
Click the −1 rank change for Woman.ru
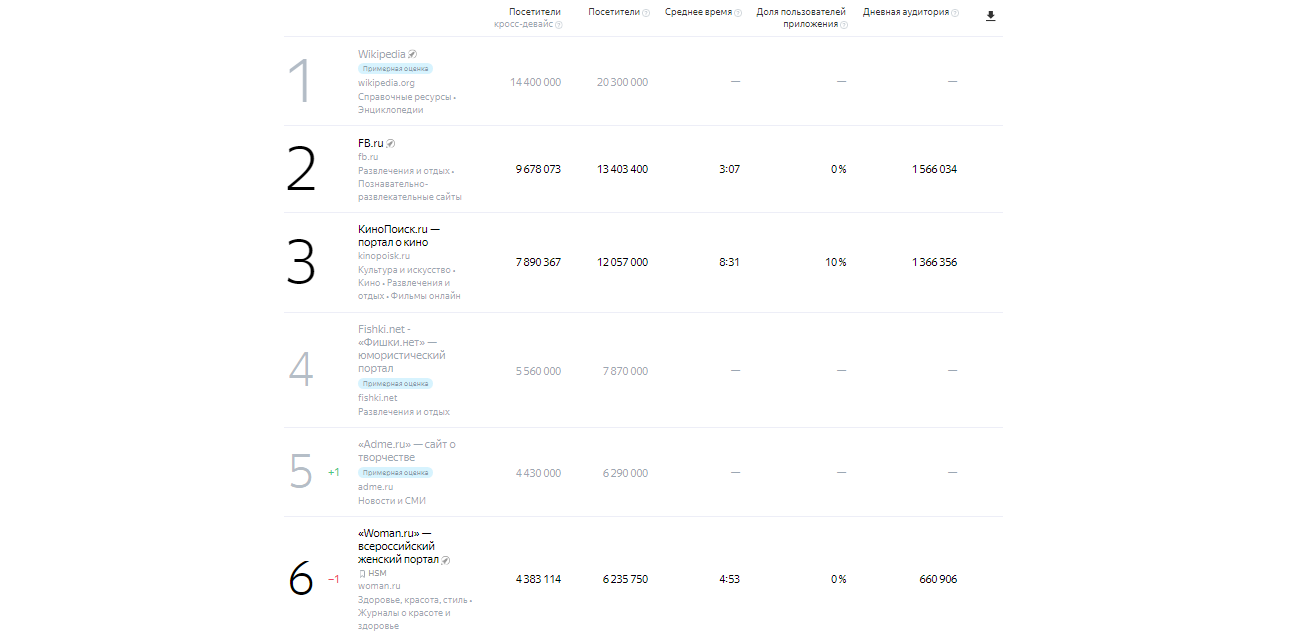coord(334,579)
